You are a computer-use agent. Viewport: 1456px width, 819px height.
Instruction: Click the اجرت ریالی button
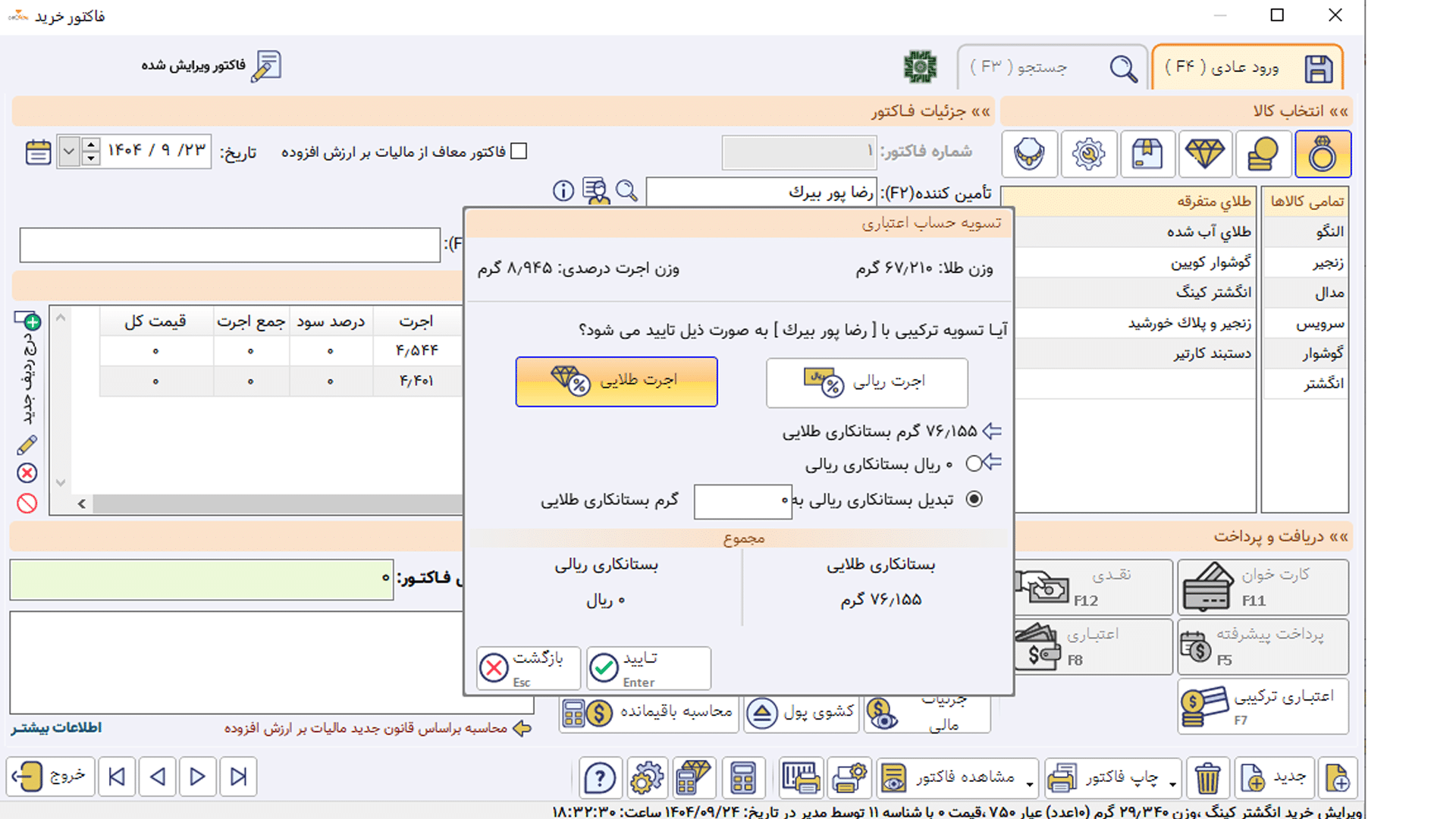(867, 382)
